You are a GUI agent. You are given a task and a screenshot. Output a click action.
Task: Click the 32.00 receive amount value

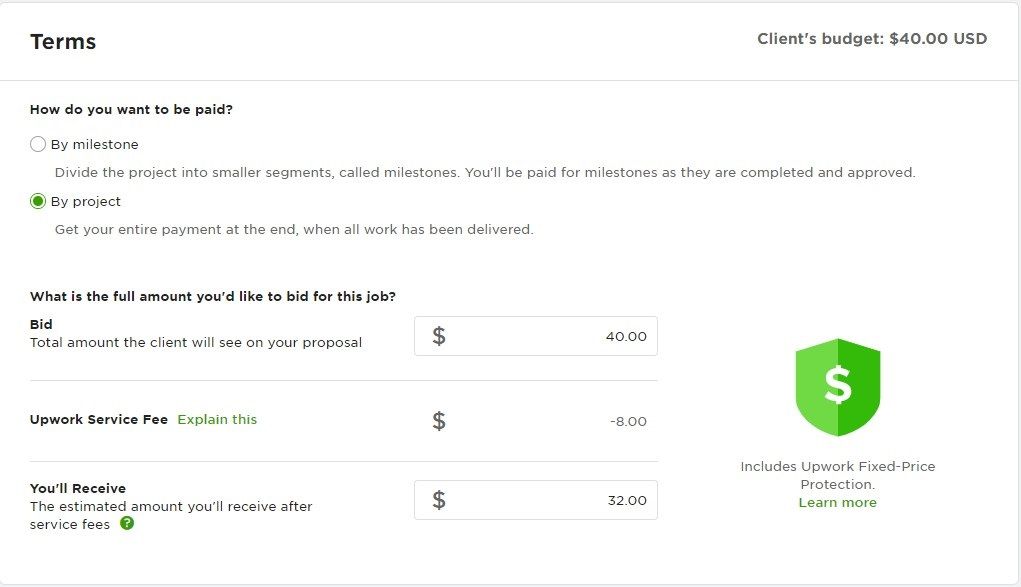pos(628,499)
